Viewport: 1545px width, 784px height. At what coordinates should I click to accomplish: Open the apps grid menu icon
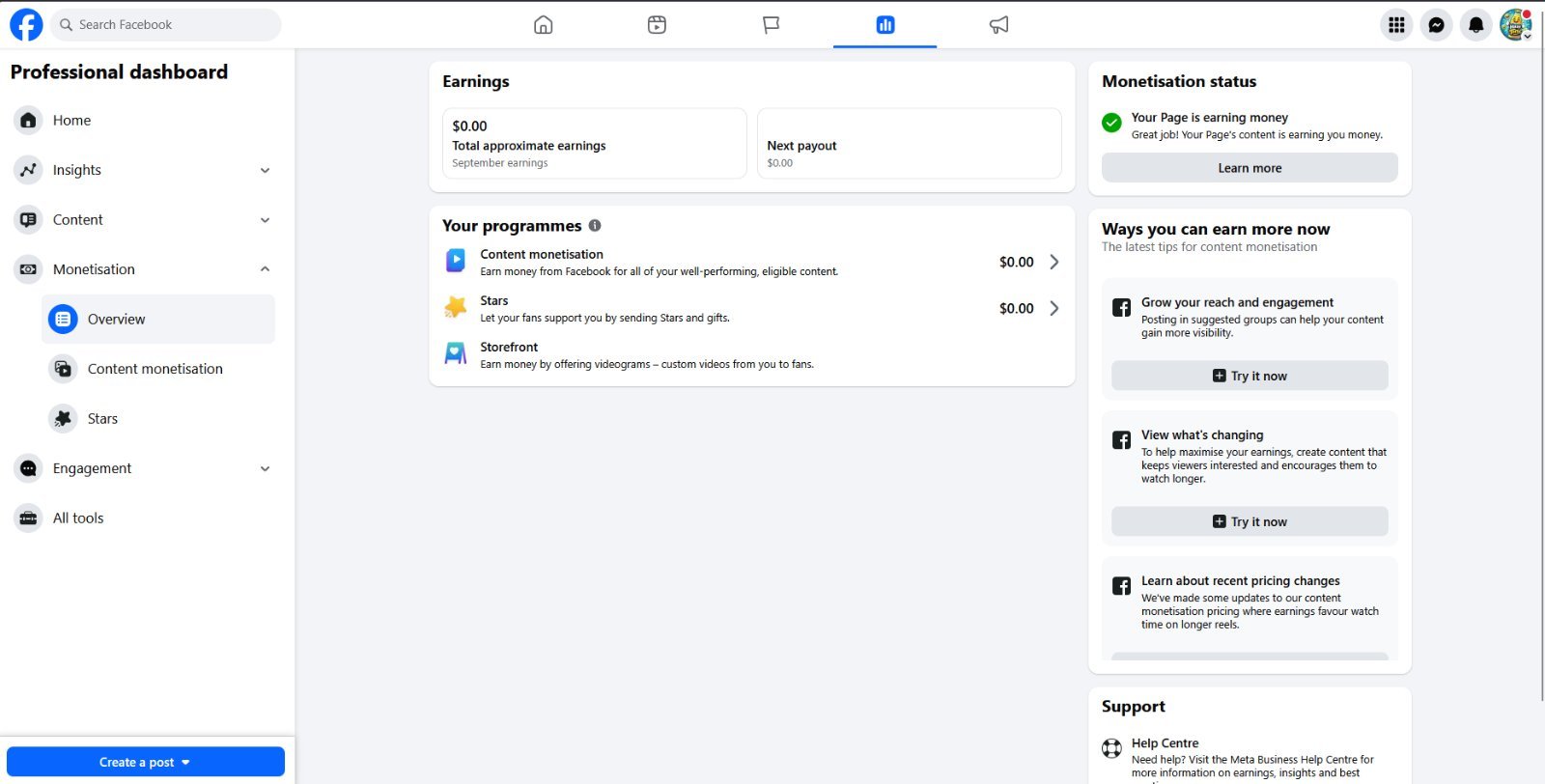coord(1396,25)
